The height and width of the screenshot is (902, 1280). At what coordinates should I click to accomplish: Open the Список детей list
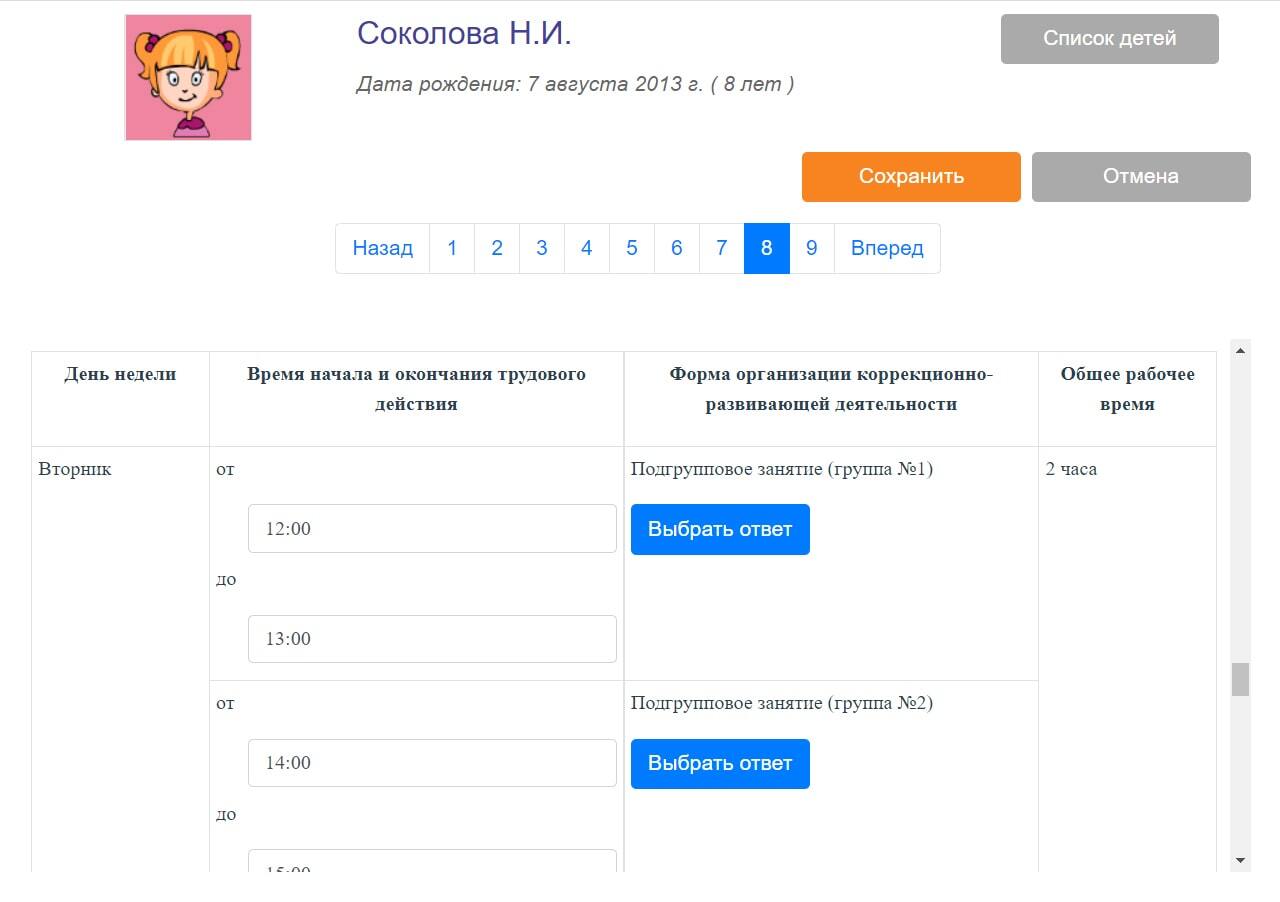(x=1109, y=39)
